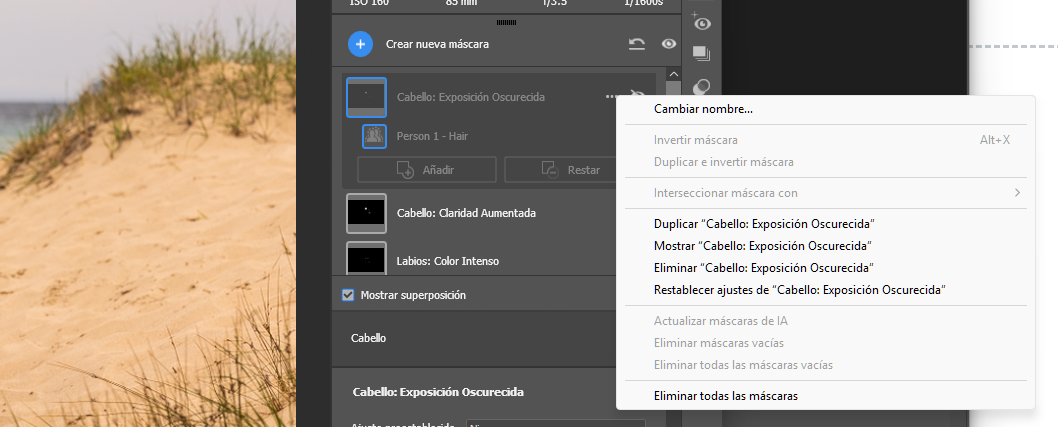Choose Restablecer ajustes de “Cabello: Exposición Oscurecida”
This screenshot has width=1058, height=427.
pos(800,290)
